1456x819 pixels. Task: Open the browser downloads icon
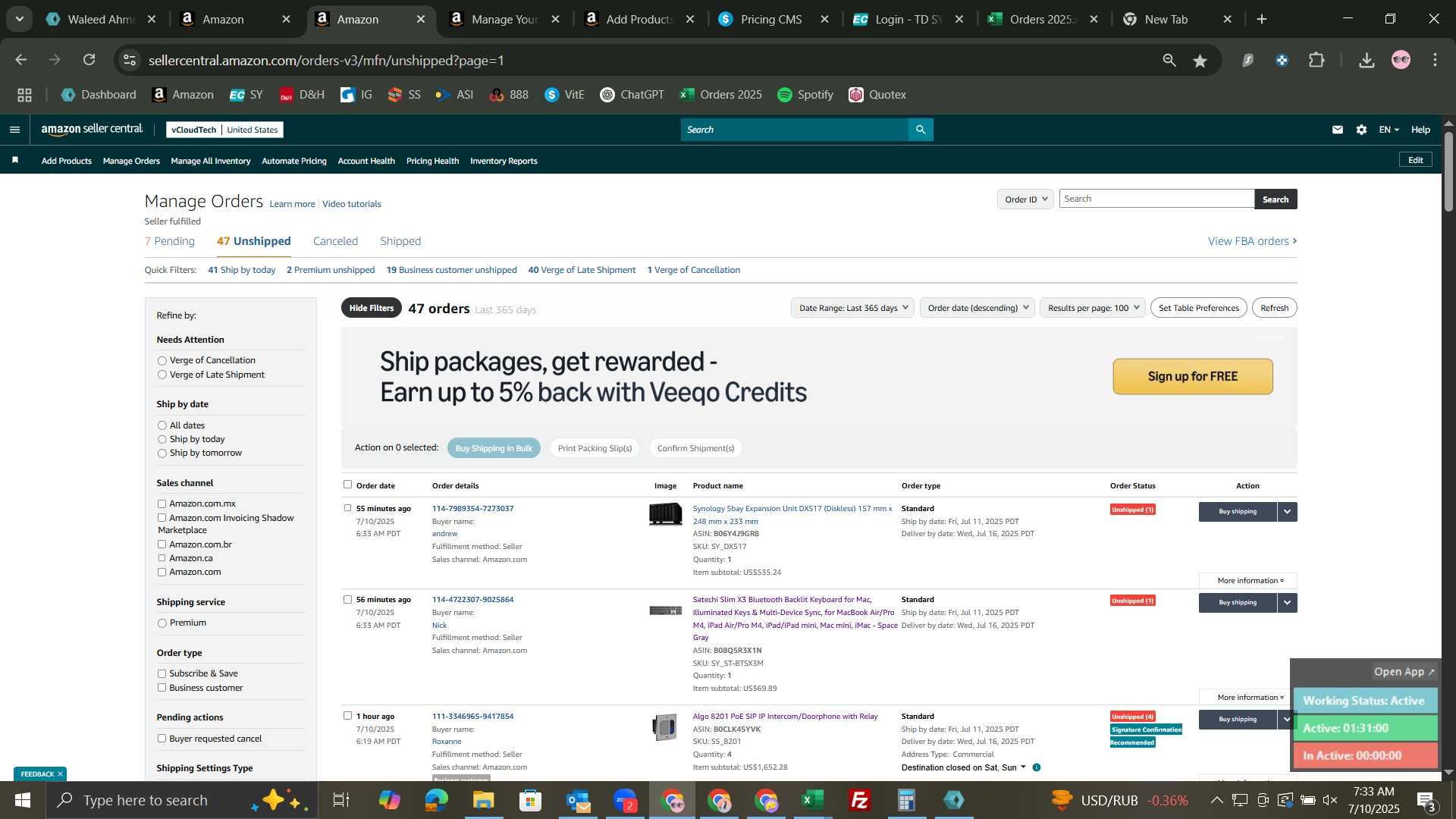click(x=1367, y=60)
